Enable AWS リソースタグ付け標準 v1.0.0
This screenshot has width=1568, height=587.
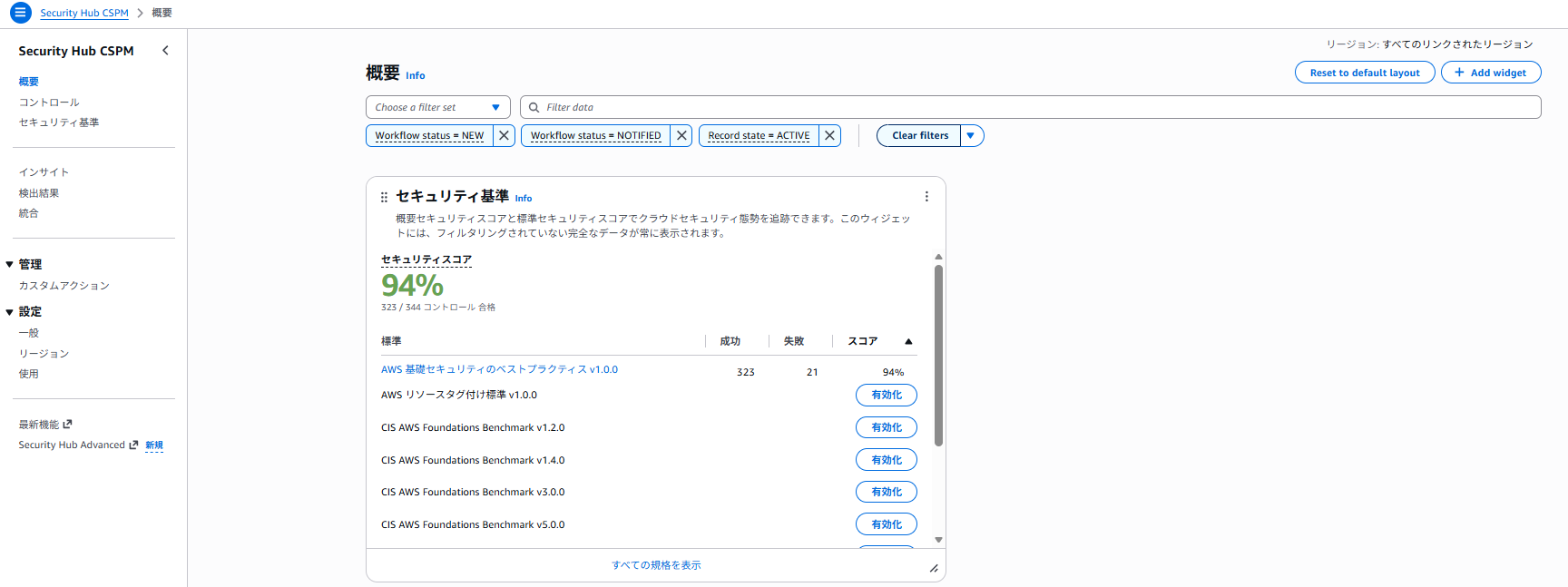click(x=887, y=395)
